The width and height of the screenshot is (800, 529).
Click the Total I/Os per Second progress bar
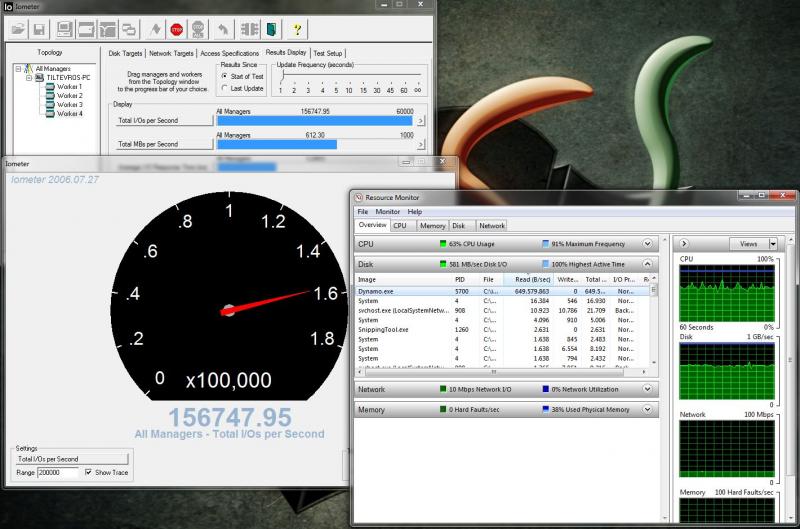click(316, 121)
